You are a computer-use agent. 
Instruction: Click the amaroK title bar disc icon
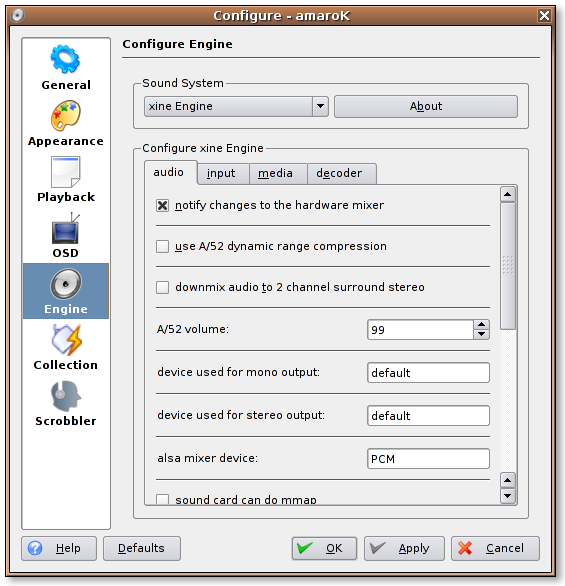pyautogui.click(x=18, y=15)
